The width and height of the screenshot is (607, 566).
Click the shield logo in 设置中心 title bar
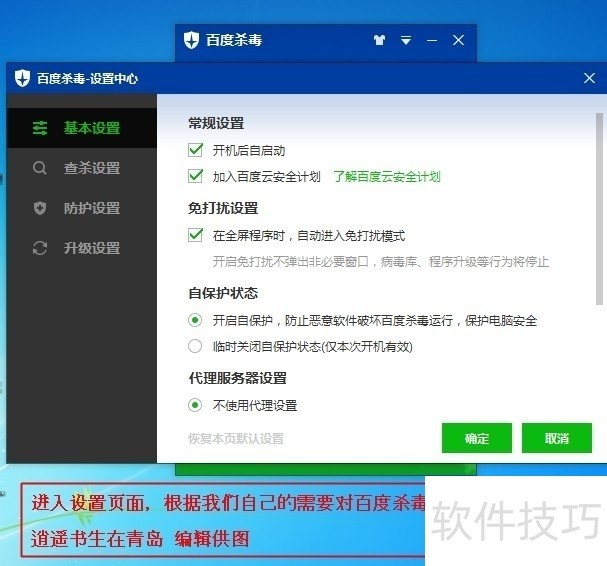[x=22, y=78]
